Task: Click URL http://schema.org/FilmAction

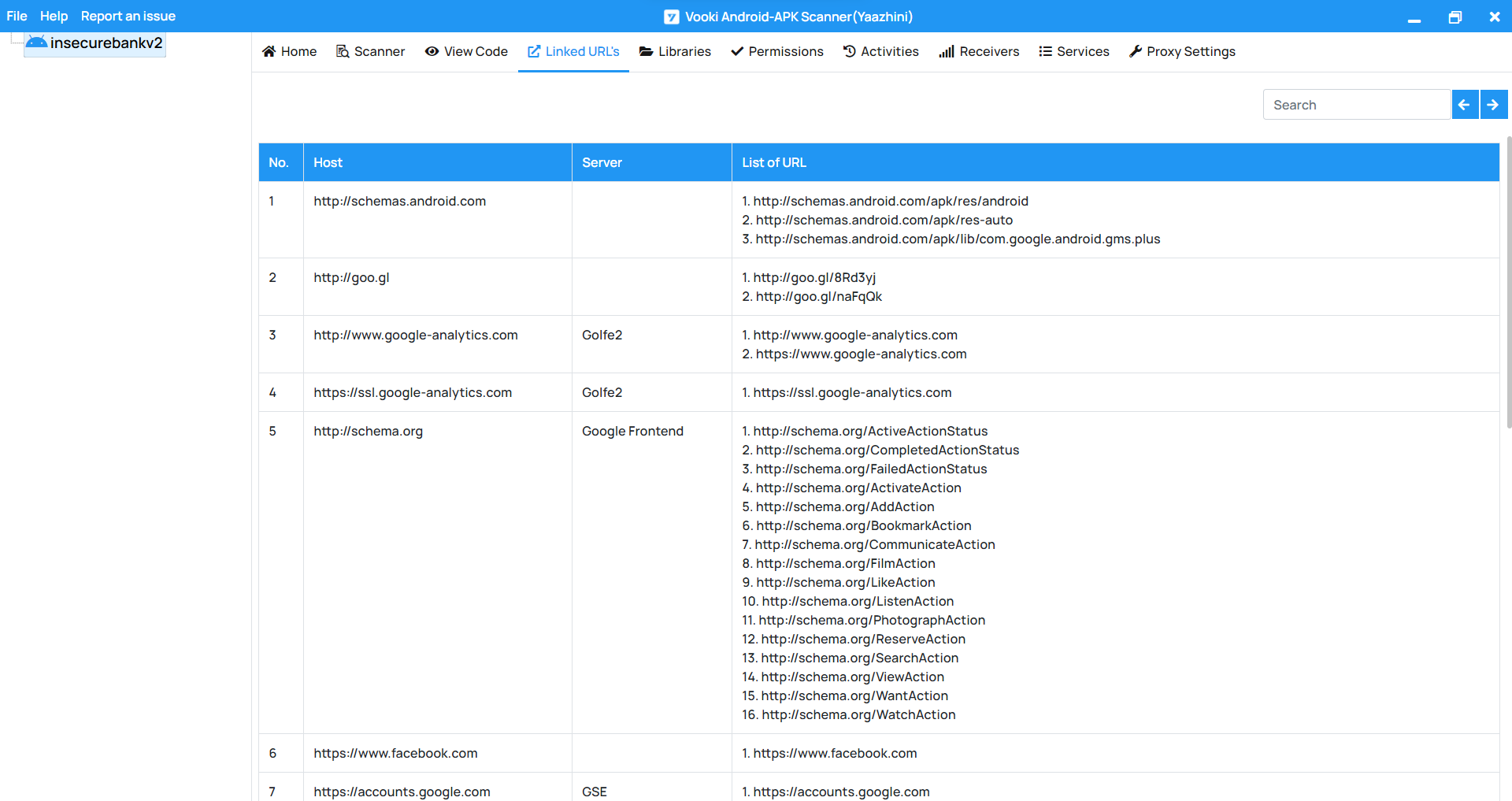Action: [846, 563]
